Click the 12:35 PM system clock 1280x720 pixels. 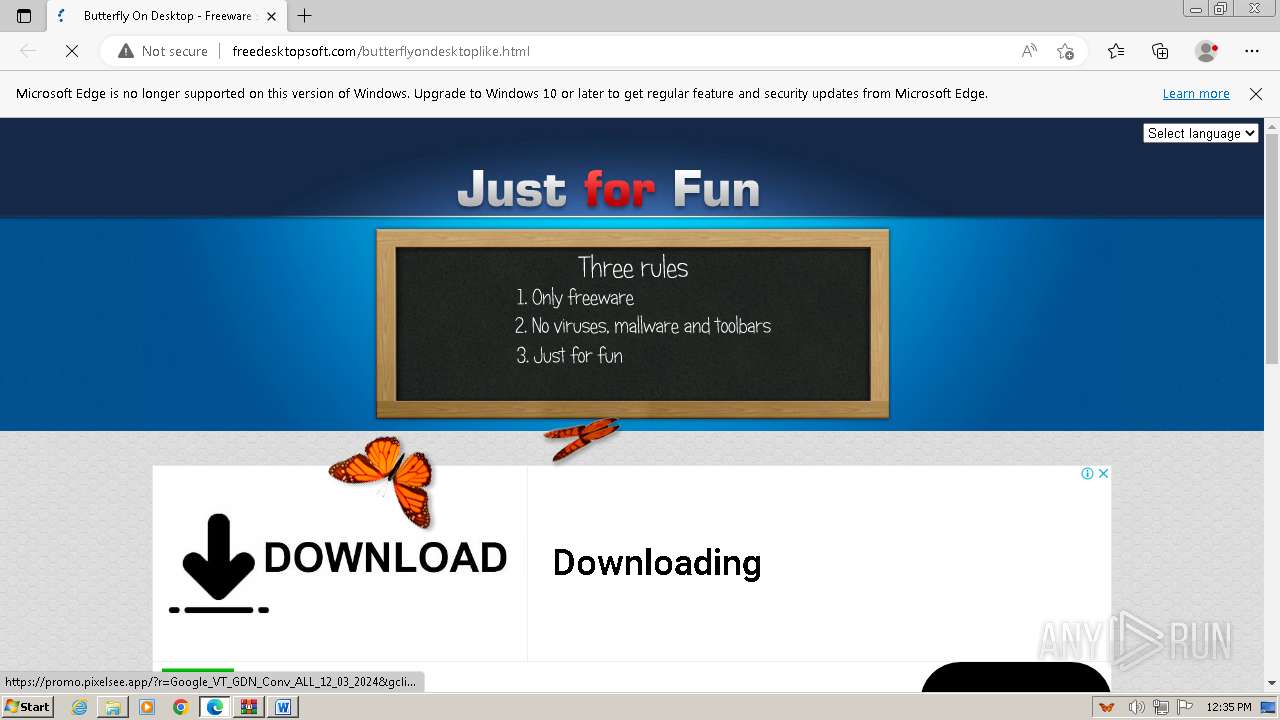pyautogui.click(x=1229, y=707)
